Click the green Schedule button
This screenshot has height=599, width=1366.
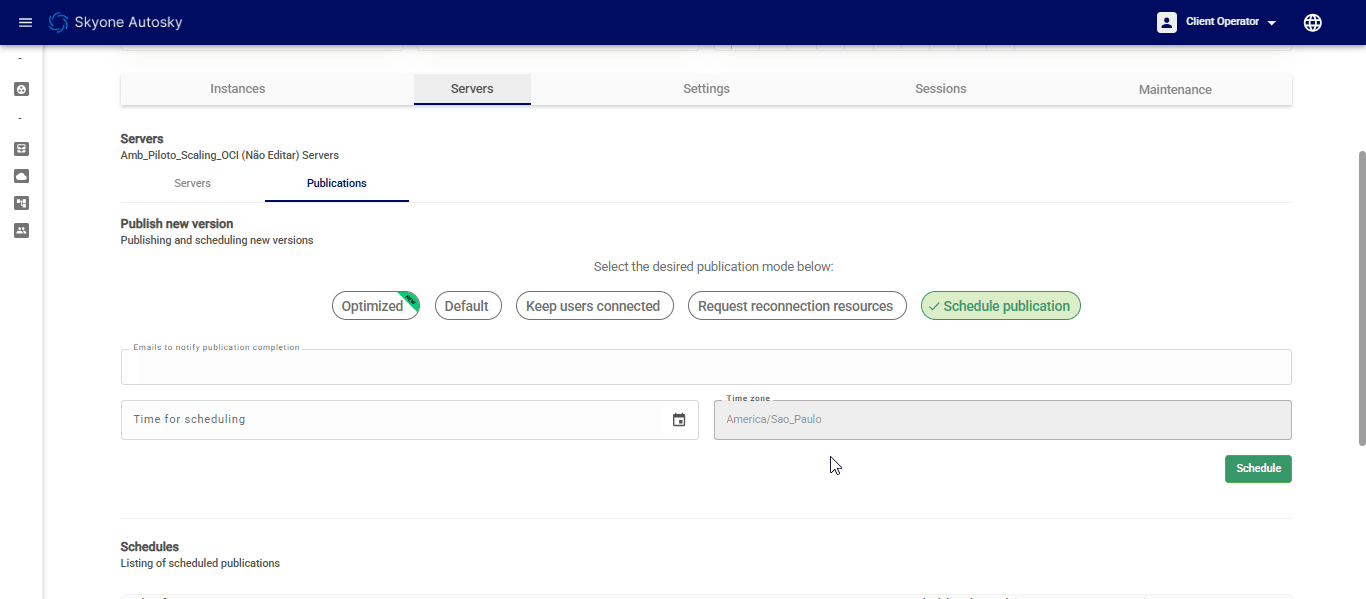[x=1257, y=468]
